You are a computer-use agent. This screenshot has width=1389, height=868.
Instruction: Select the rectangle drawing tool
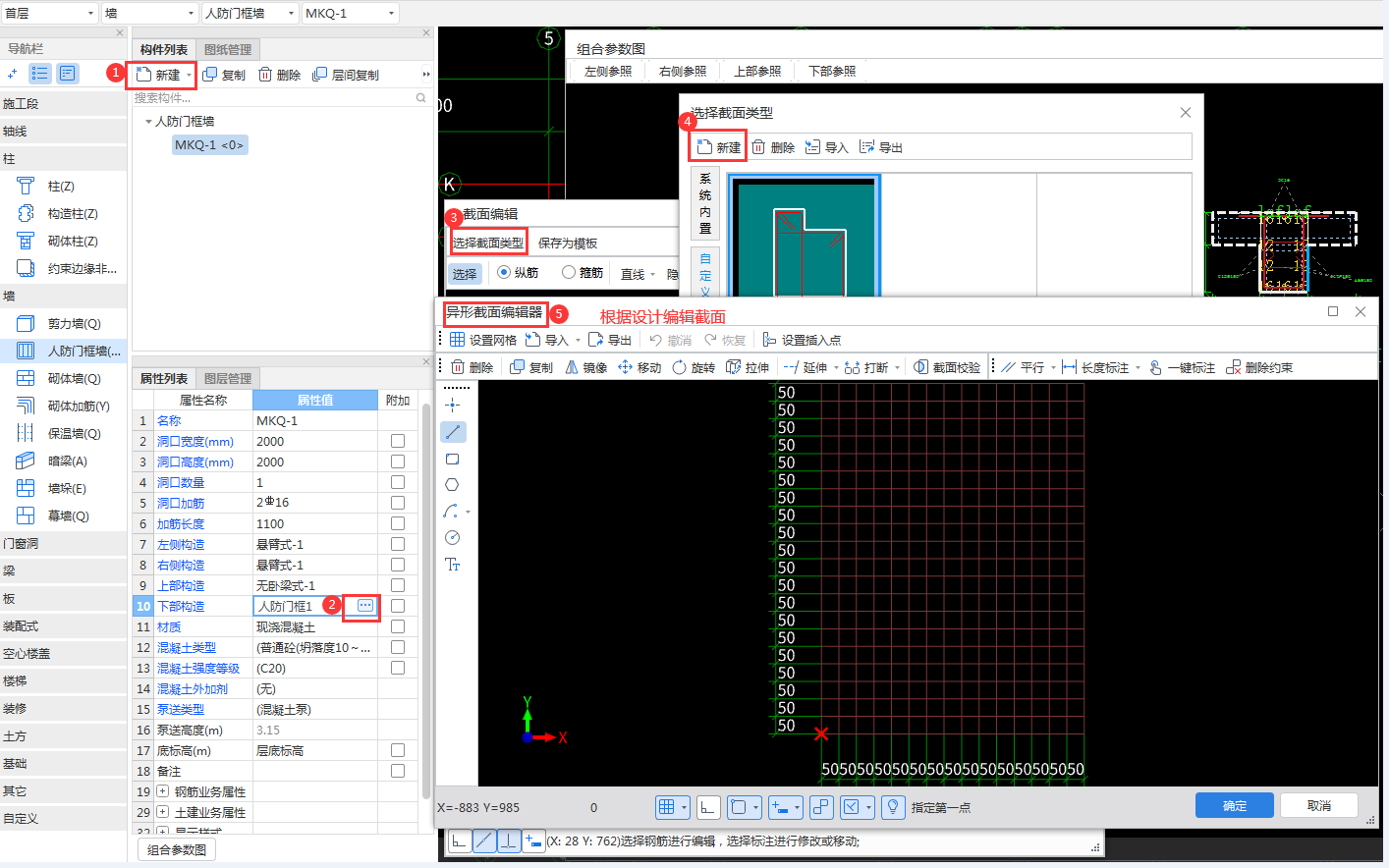click(453, 459)
